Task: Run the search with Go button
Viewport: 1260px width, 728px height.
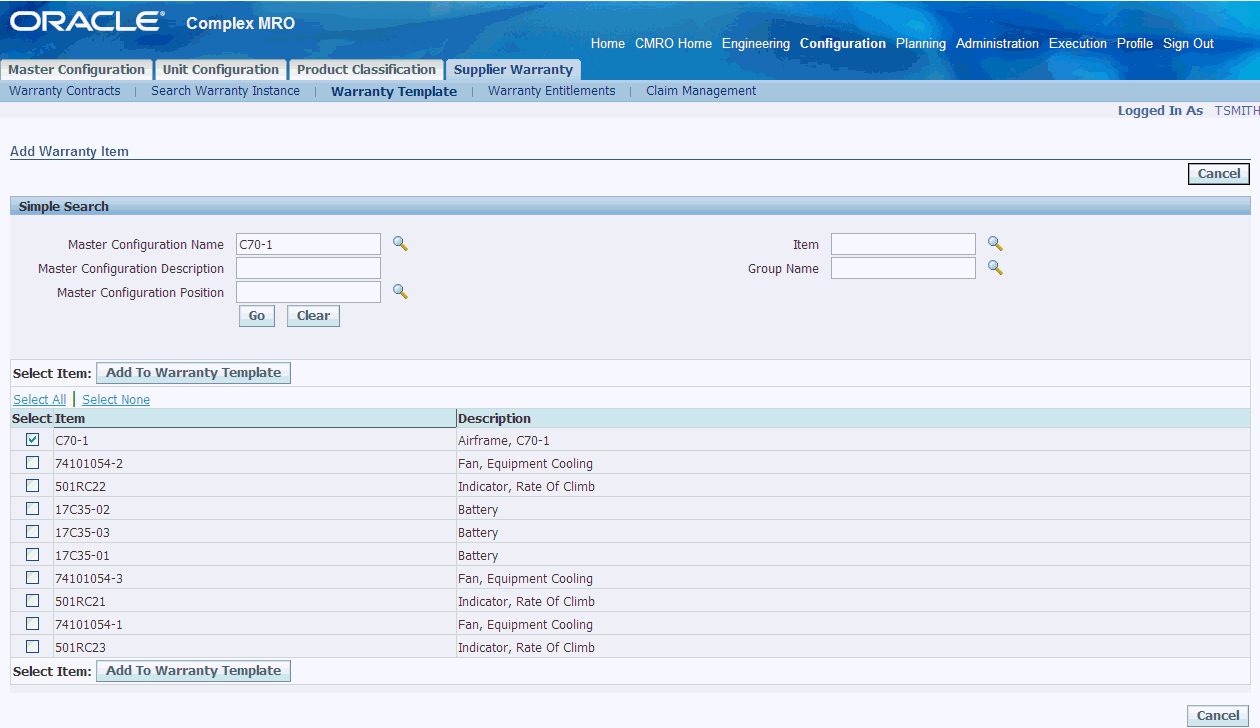Action: pyautogui.click(x=257, y=316)
